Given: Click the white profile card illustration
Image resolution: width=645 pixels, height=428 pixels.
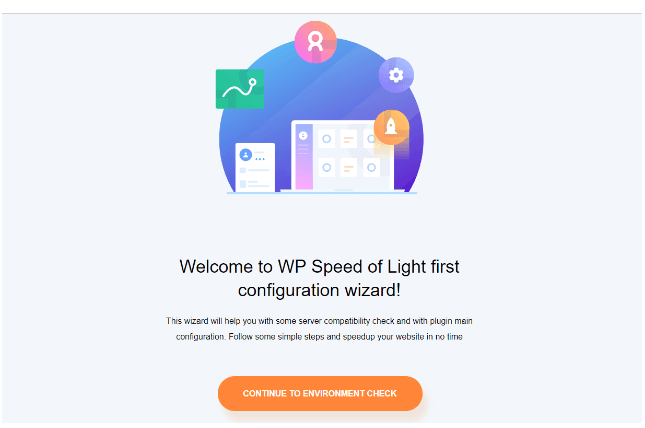Looking at the screenshot, I should click(x=255, y=167).
